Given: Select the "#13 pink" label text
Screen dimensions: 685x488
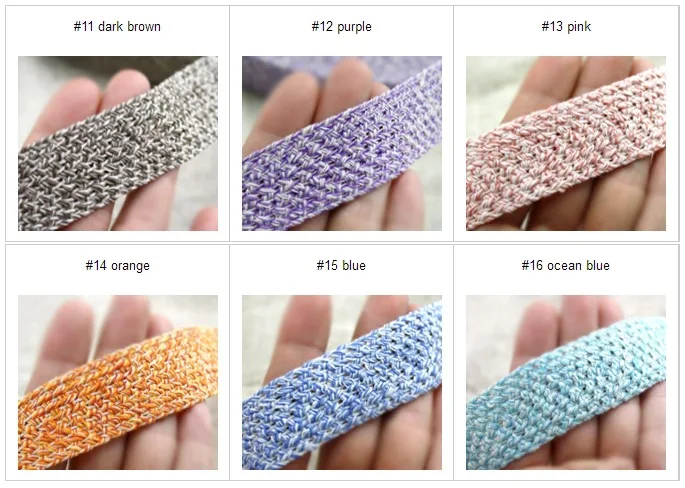Looking at the screenshot, I should [566, 27].
